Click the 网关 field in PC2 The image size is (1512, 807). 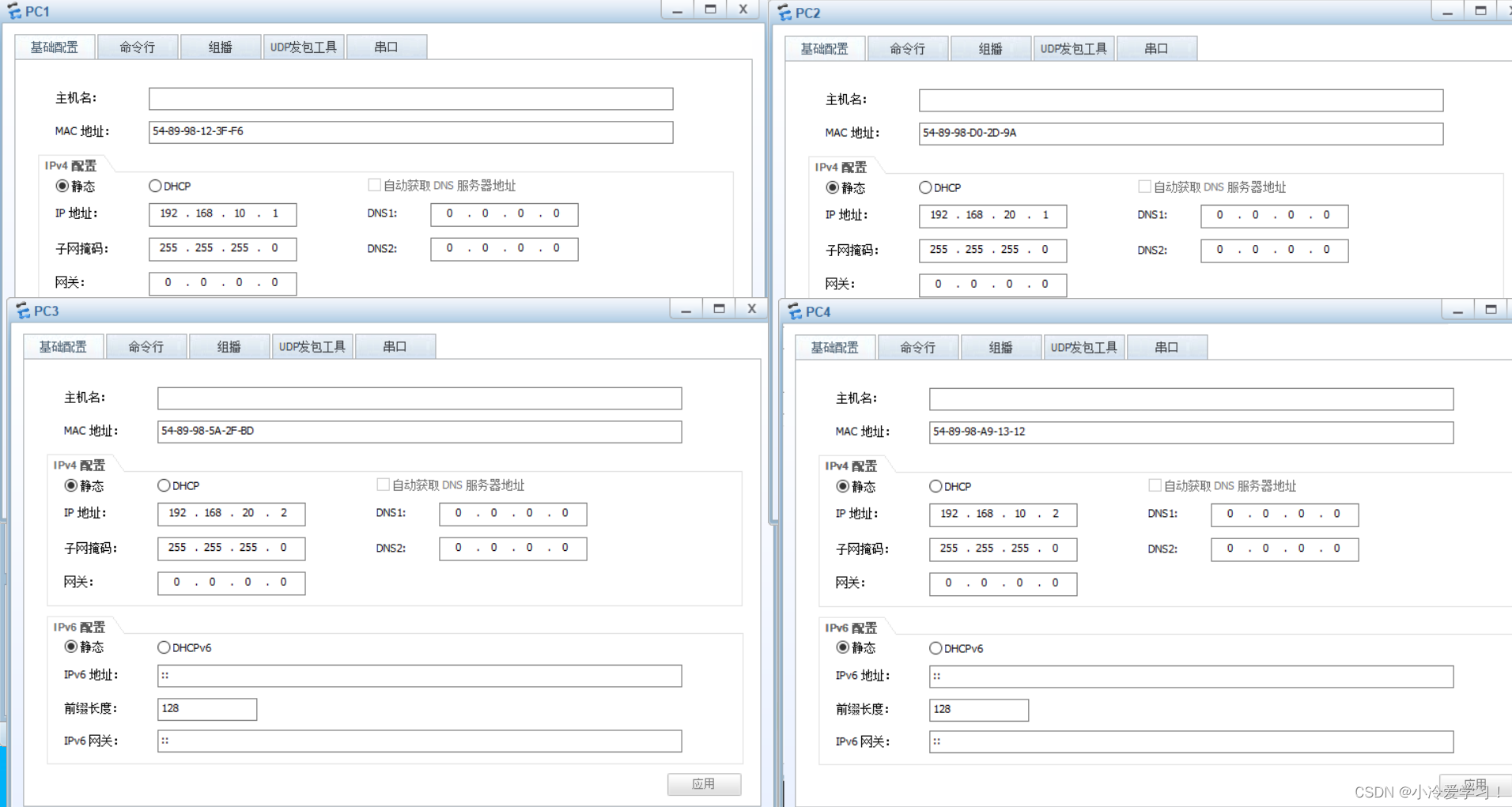(993, 285)
